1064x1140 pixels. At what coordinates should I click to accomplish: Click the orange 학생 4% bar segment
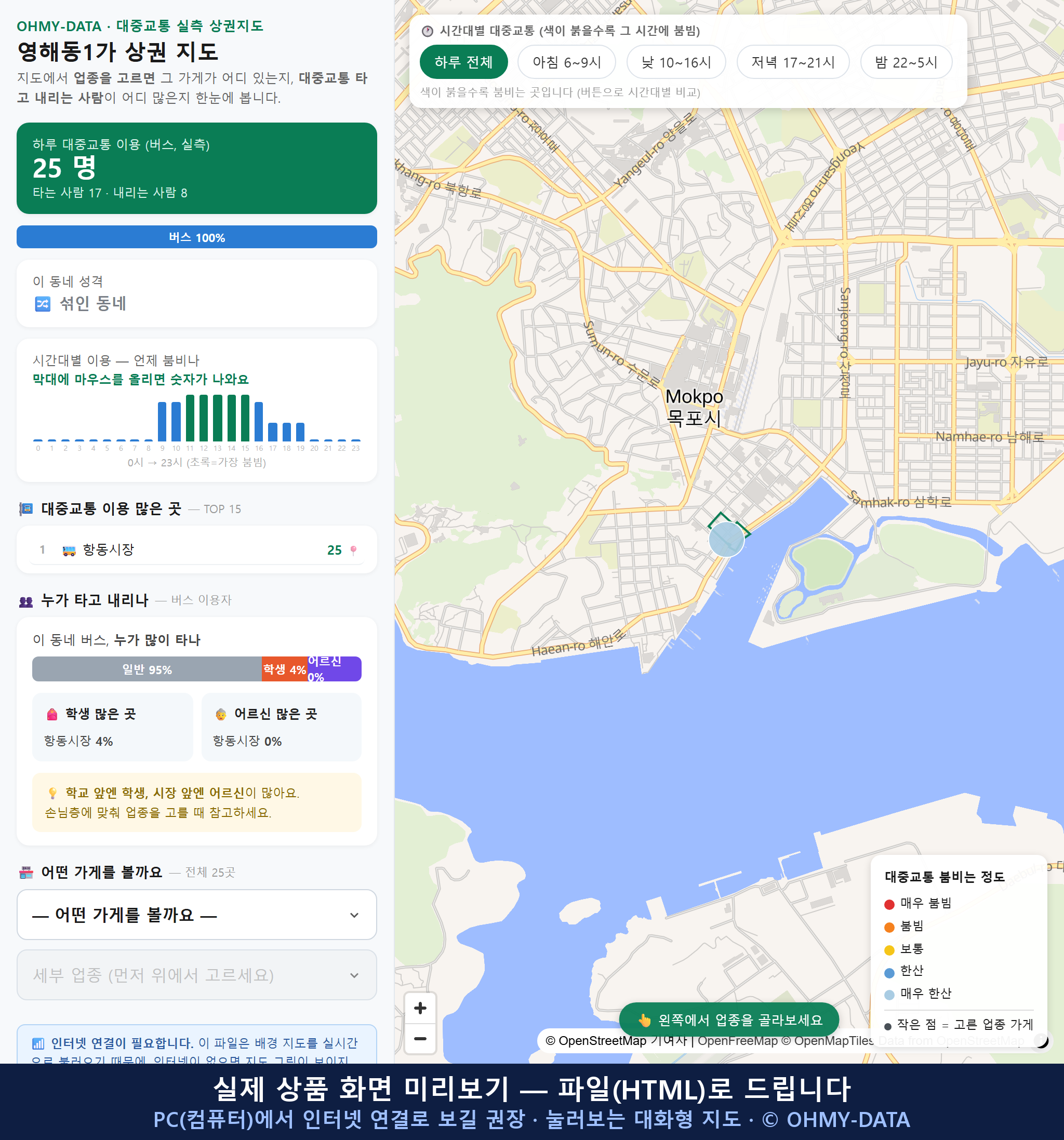(285, 669)
